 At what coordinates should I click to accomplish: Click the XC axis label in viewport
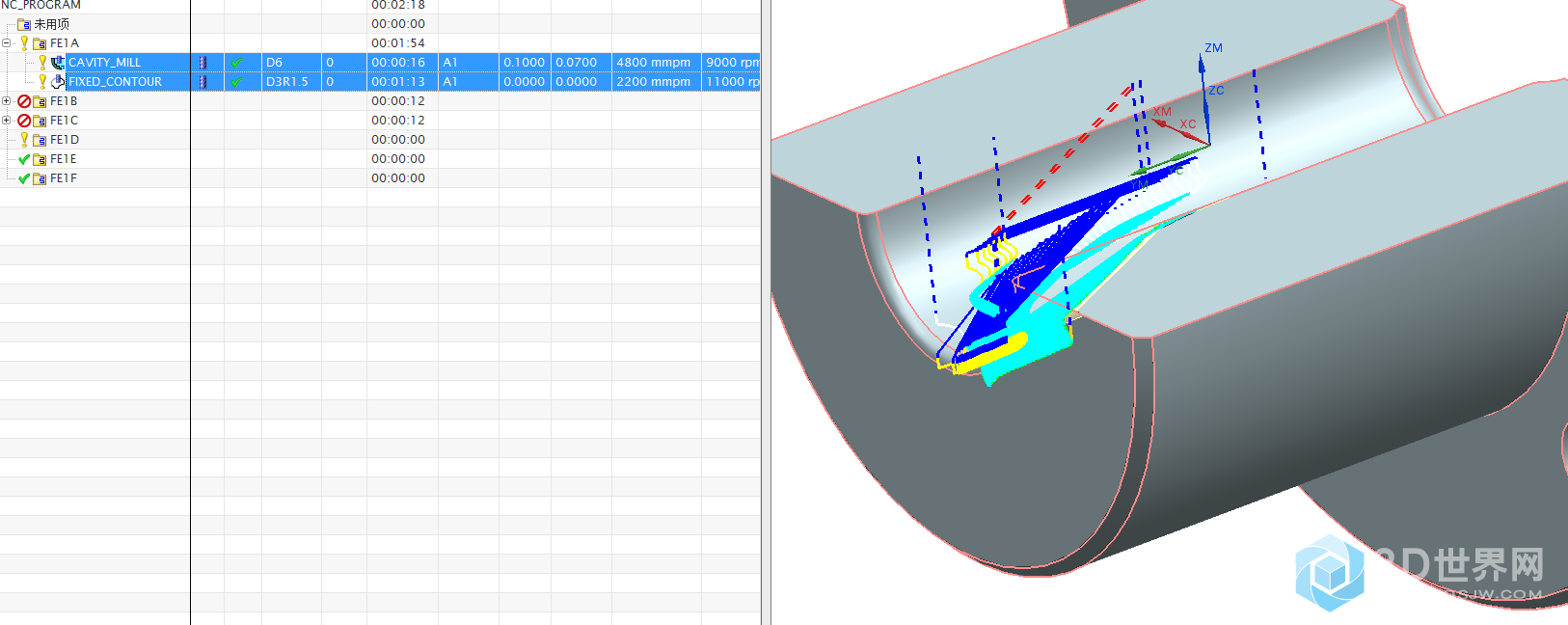click(x=1188, y=124)
